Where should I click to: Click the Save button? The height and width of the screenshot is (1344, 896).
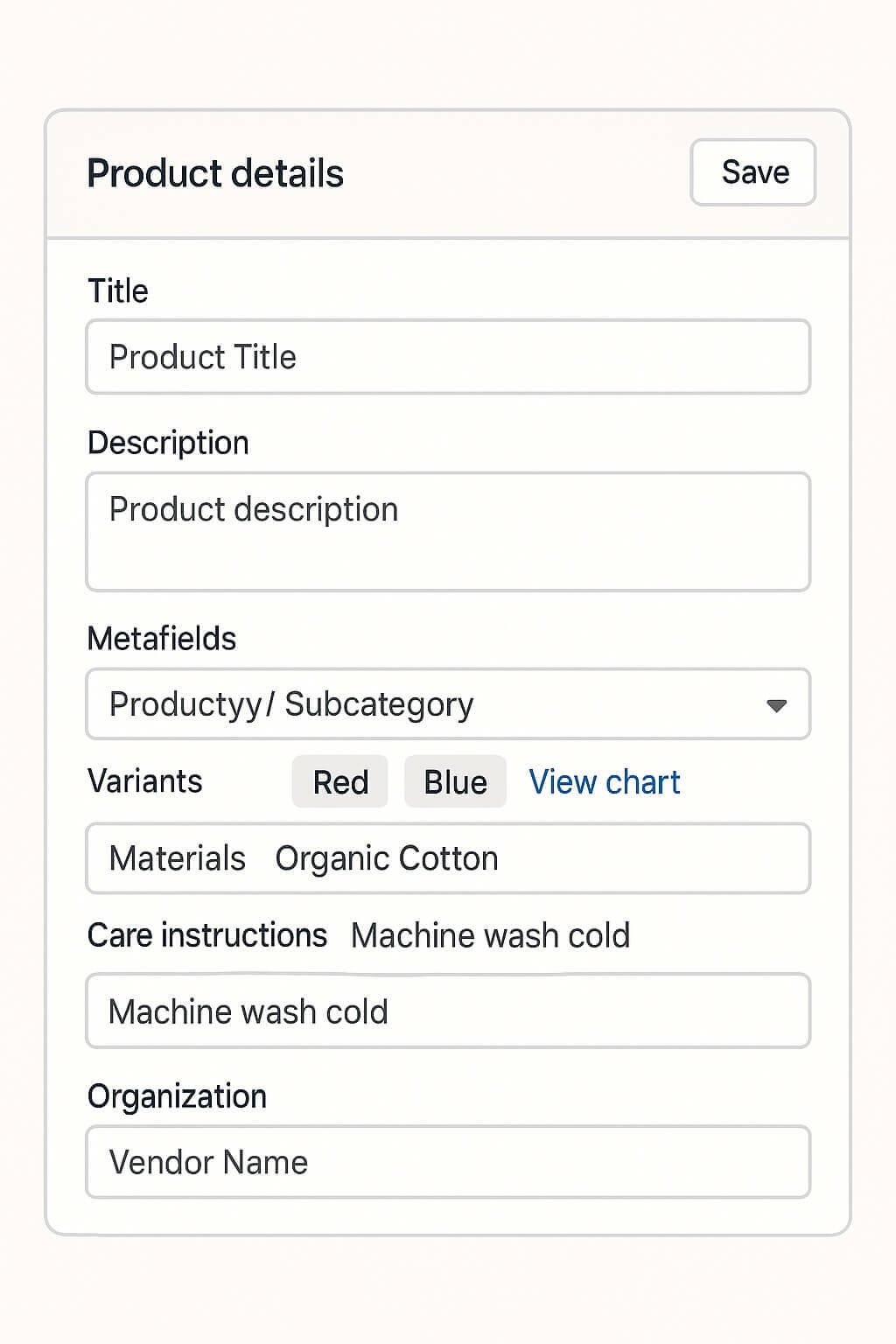point(752,172)
